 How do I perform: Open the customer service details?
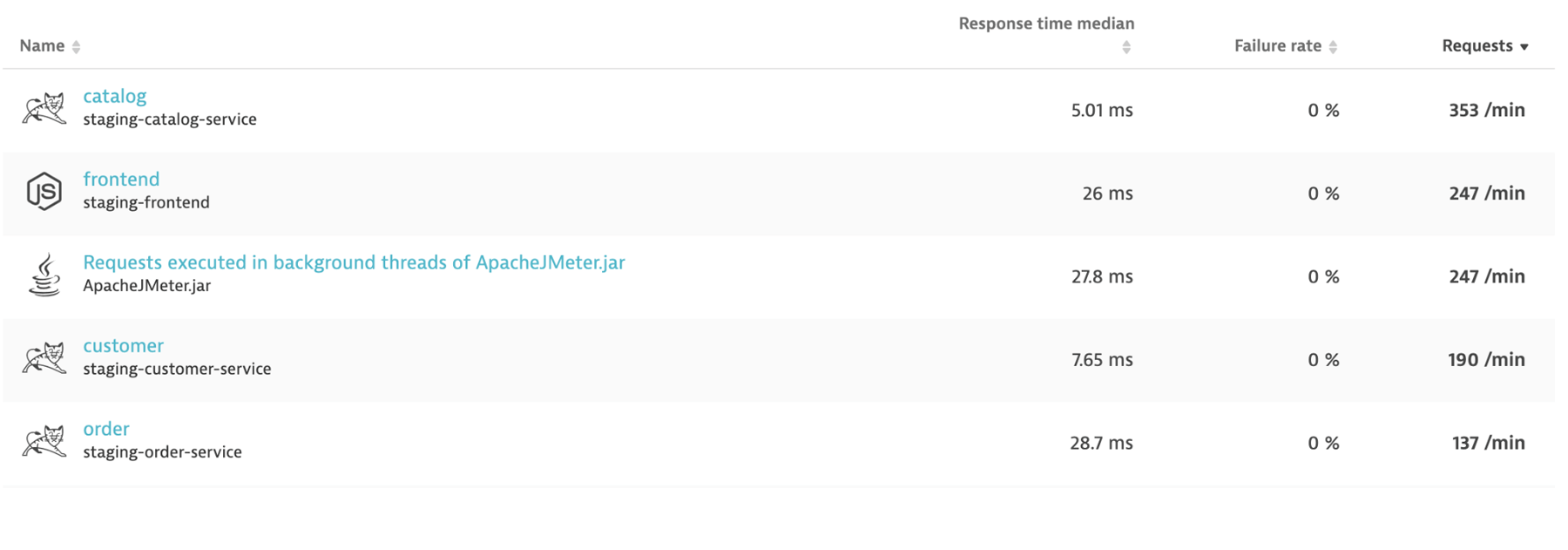coord(123,345)
